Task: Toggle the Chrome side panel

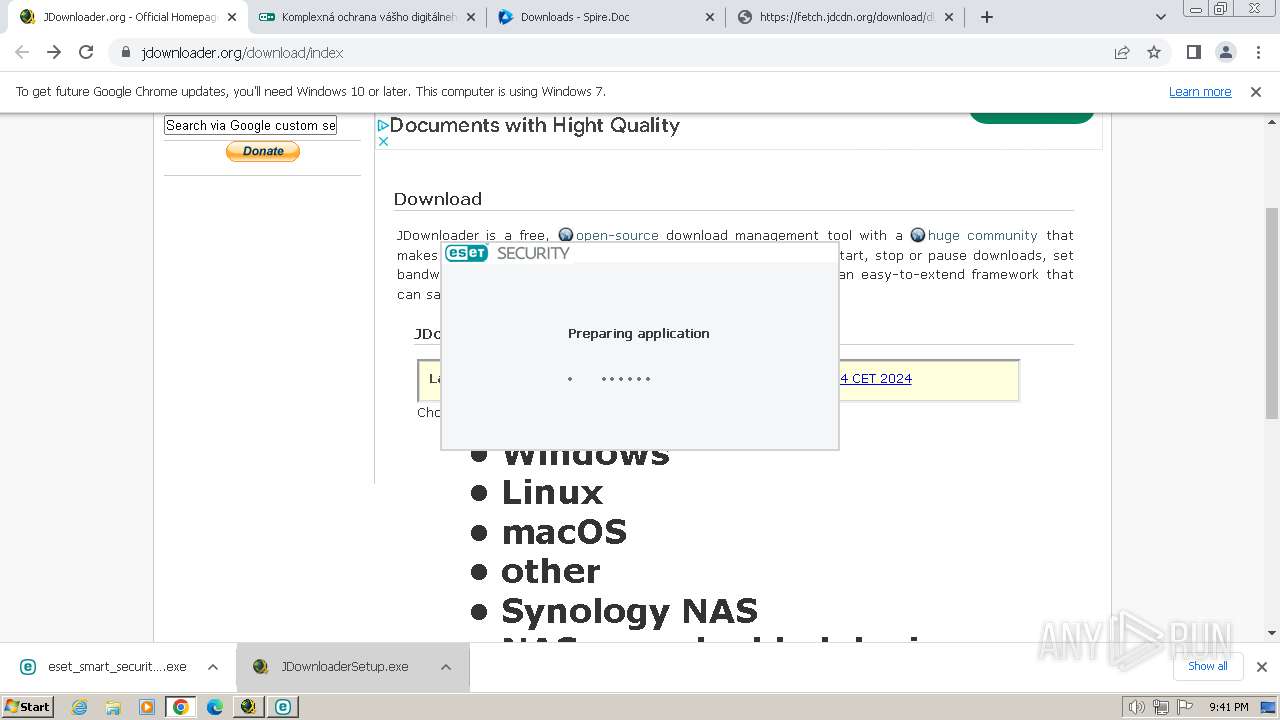Action: click(1193, 52)
